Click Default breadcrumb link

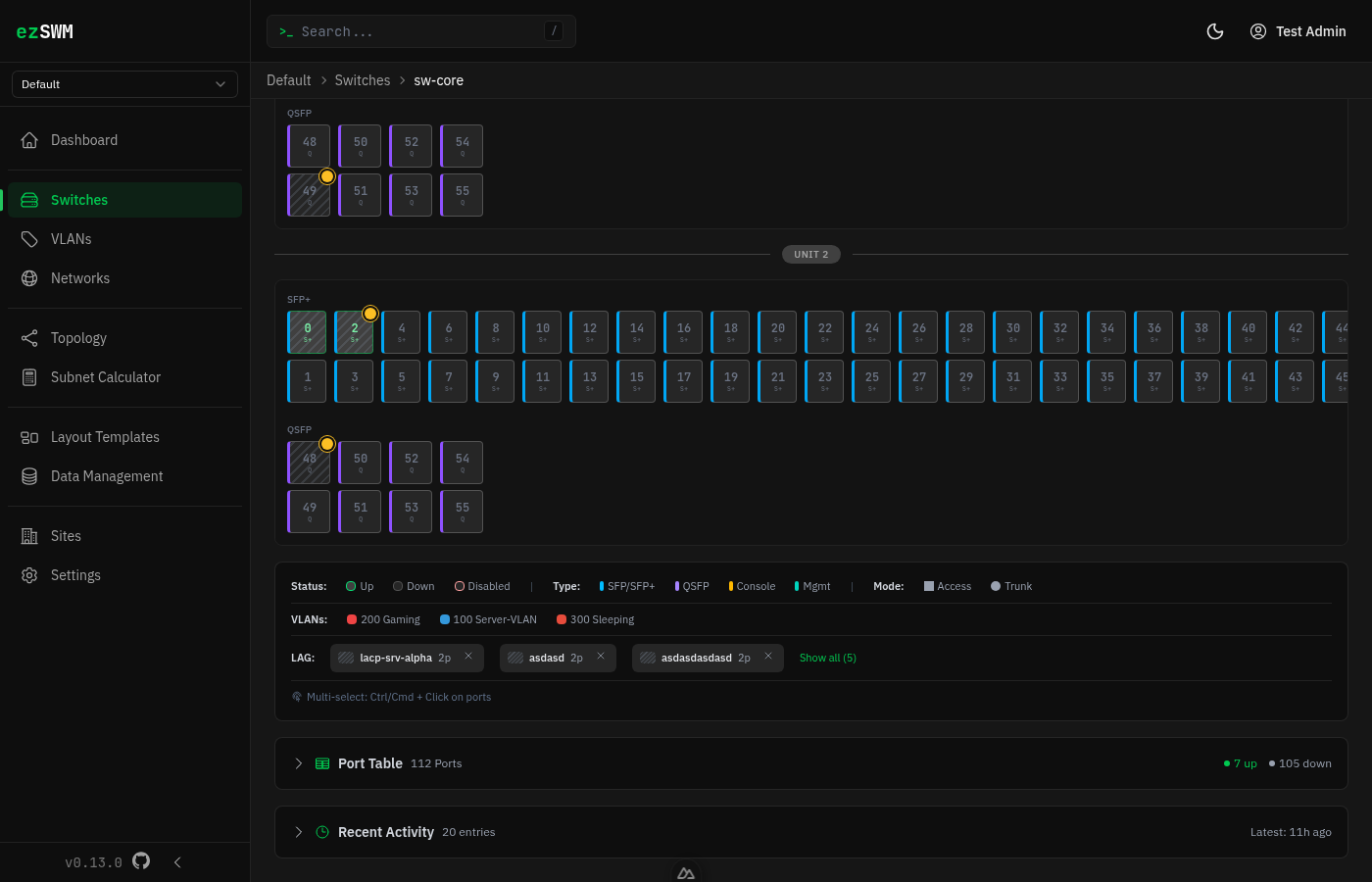click(288, 80)
